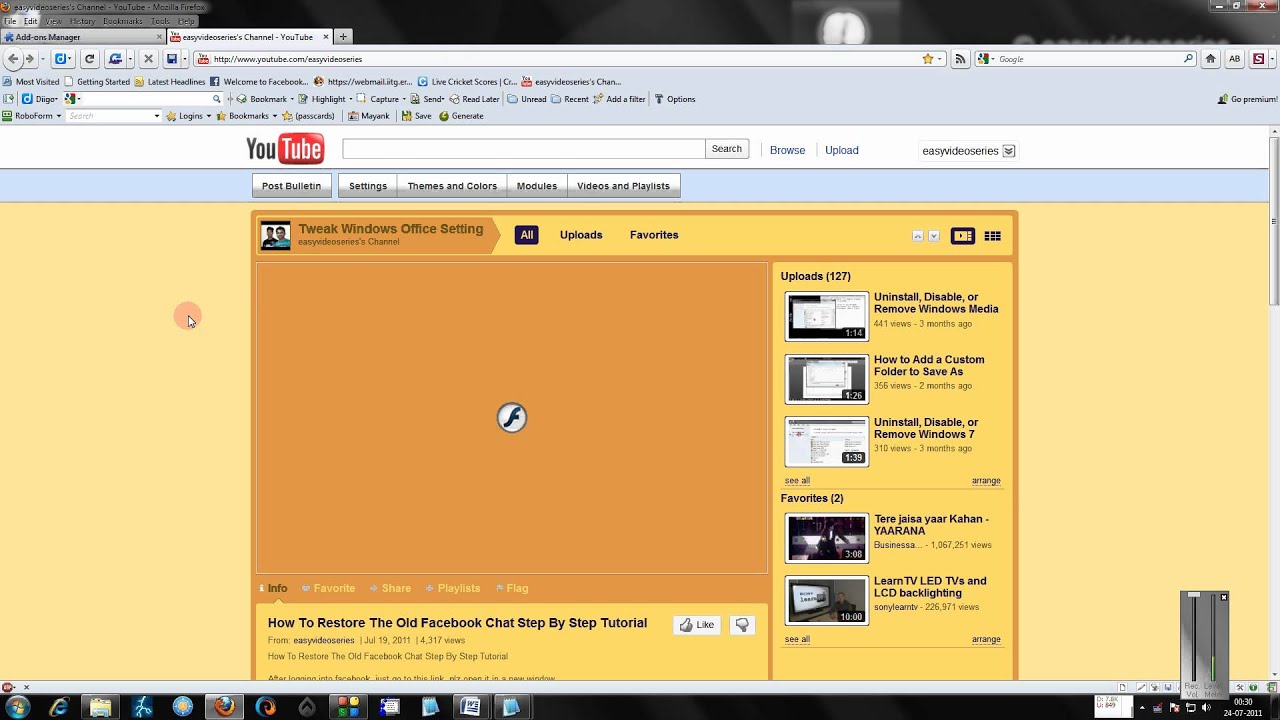Viewport: 1280px width, 720px height.
Task: Click the Diigo Read Later button
Action: 474,99
